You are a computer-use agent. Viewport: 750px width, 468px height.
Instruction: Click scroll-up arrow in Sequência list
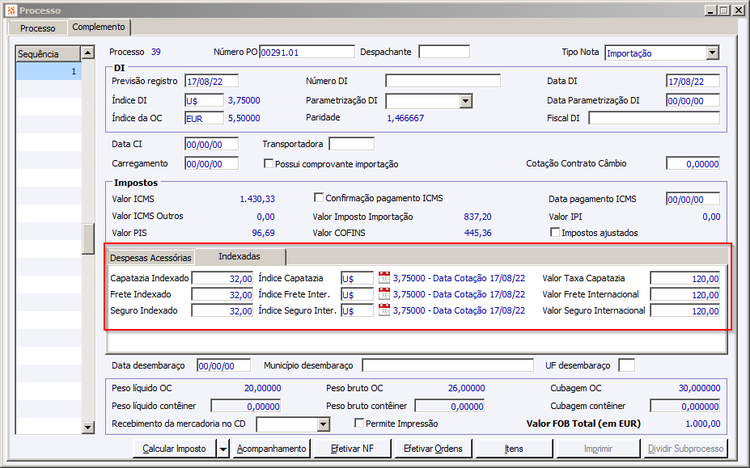[x=88, y=53]
